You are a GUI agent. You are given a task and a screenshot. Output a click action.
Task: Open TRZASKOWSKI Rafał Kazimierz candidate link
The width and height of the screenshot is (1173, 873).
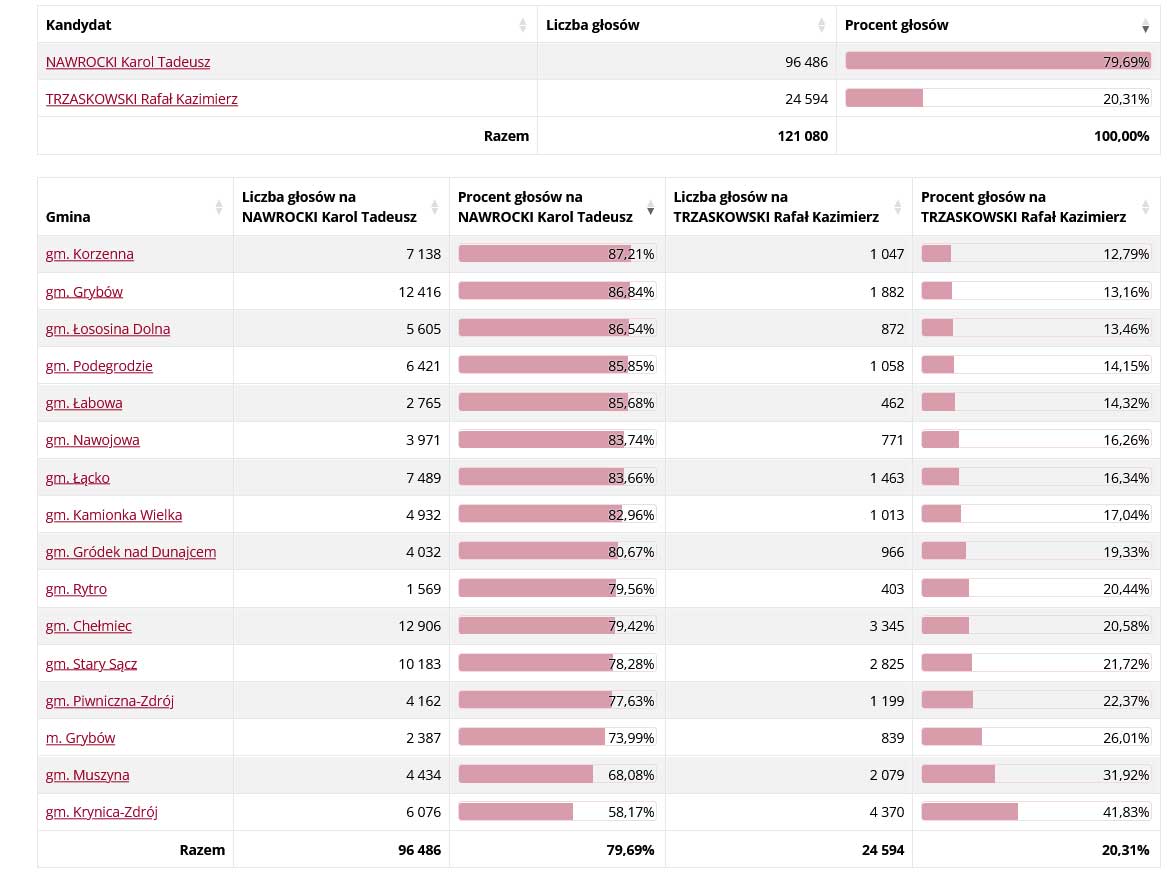point(142,99)
